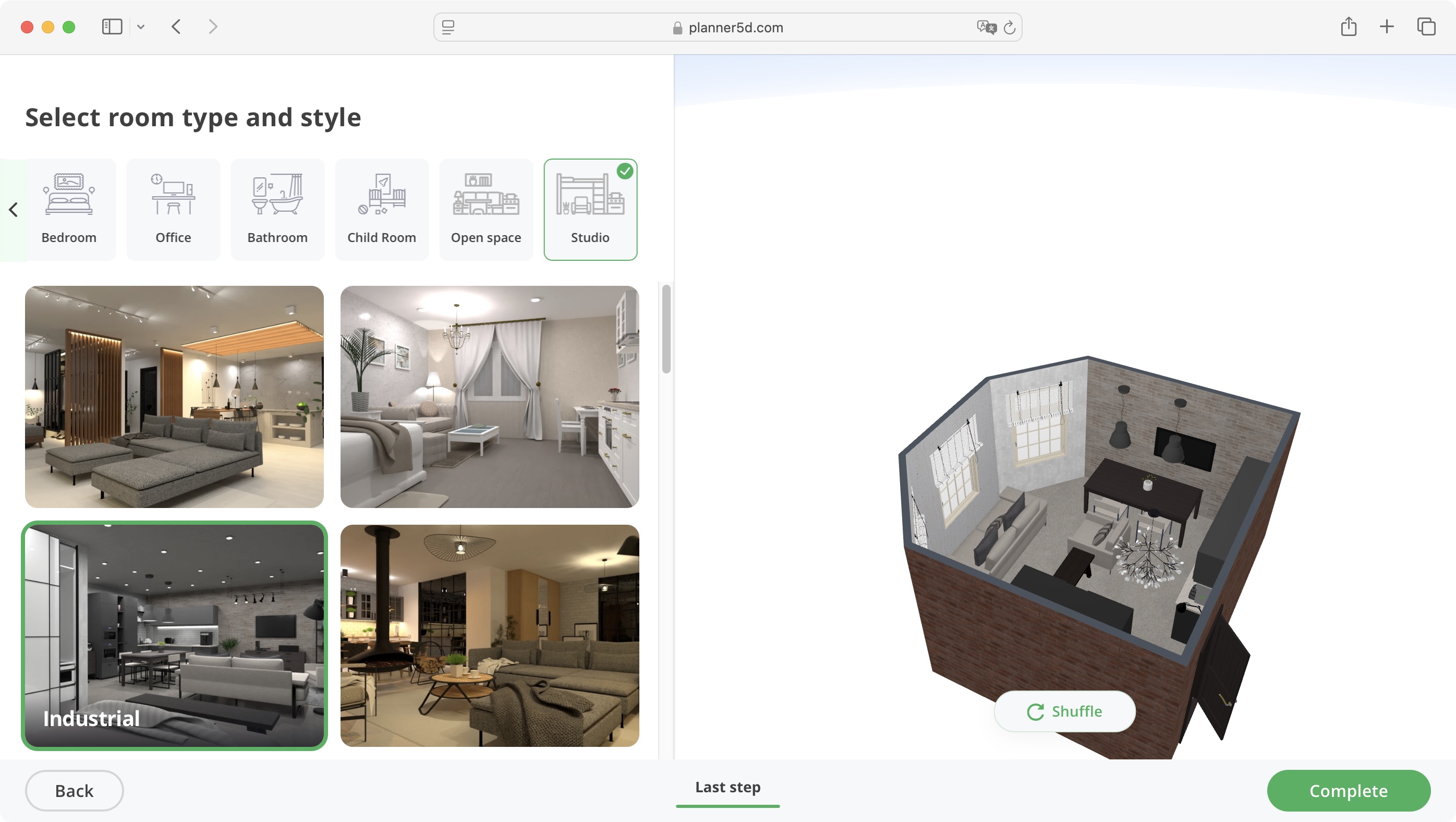Open the page reader menu icon

coord(448,27)
